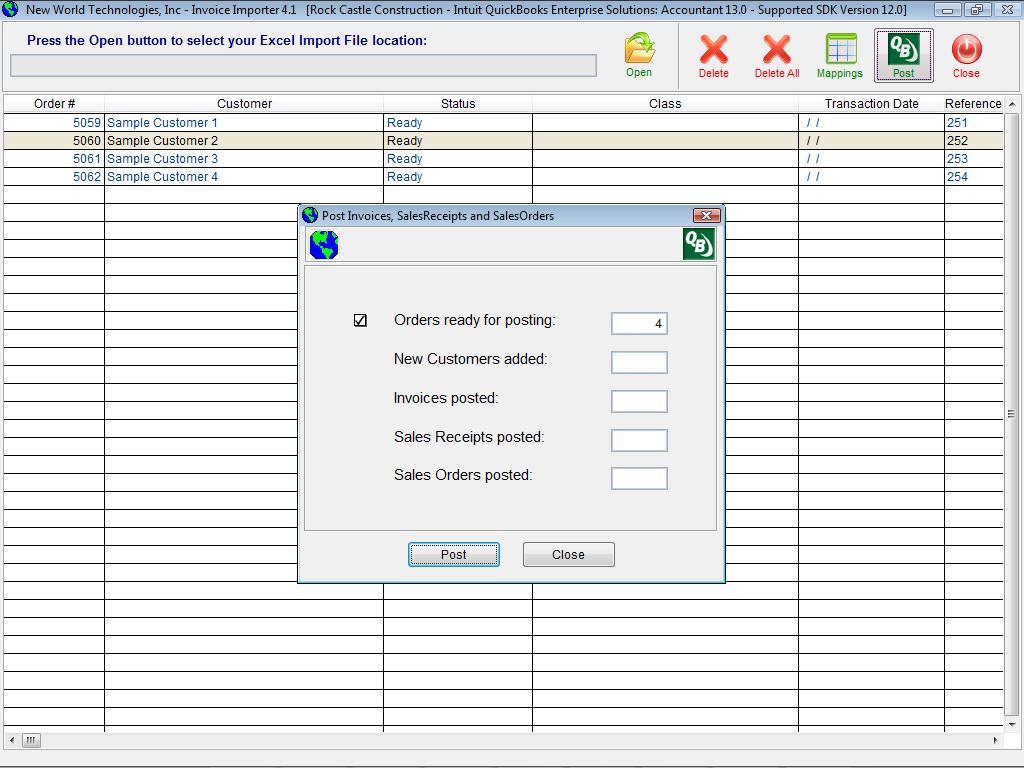Click the red Close power icon
1024x768 pixels.
point(966,56)
